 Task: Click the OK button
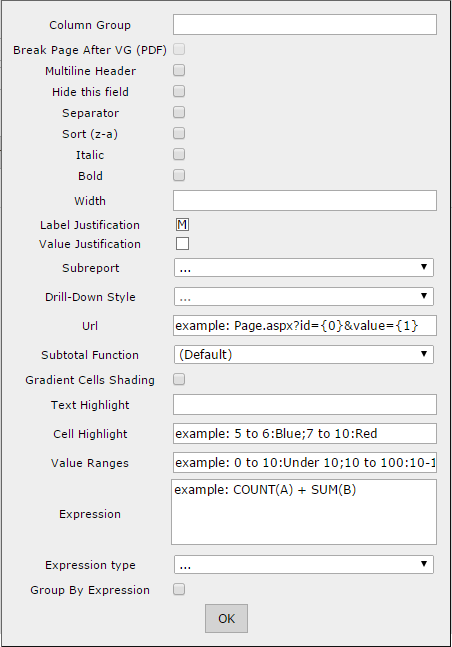(x=226, y=619)
